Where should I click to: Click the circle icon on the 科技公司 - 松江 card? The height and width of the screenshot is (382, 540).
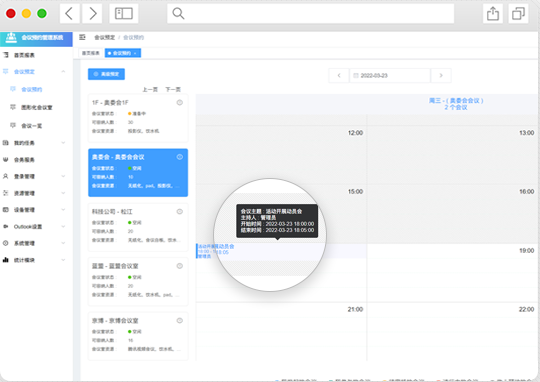pyautogui.click(x=180, y=211)
